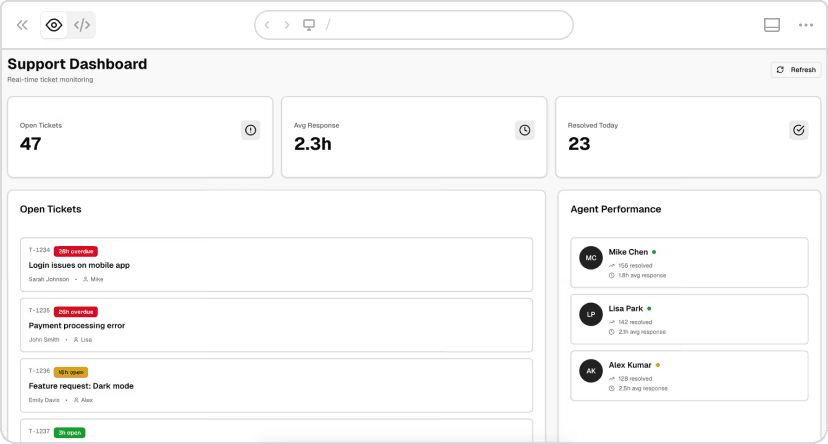828x444 pixels.
Task: Select the desktop device icon
Action: (x=309, y=25)
